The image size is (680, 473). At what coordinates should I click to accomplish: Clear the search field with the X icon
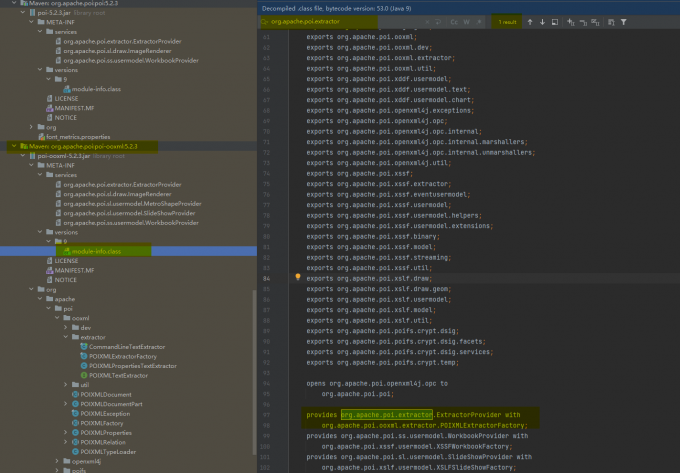[427, 22]
